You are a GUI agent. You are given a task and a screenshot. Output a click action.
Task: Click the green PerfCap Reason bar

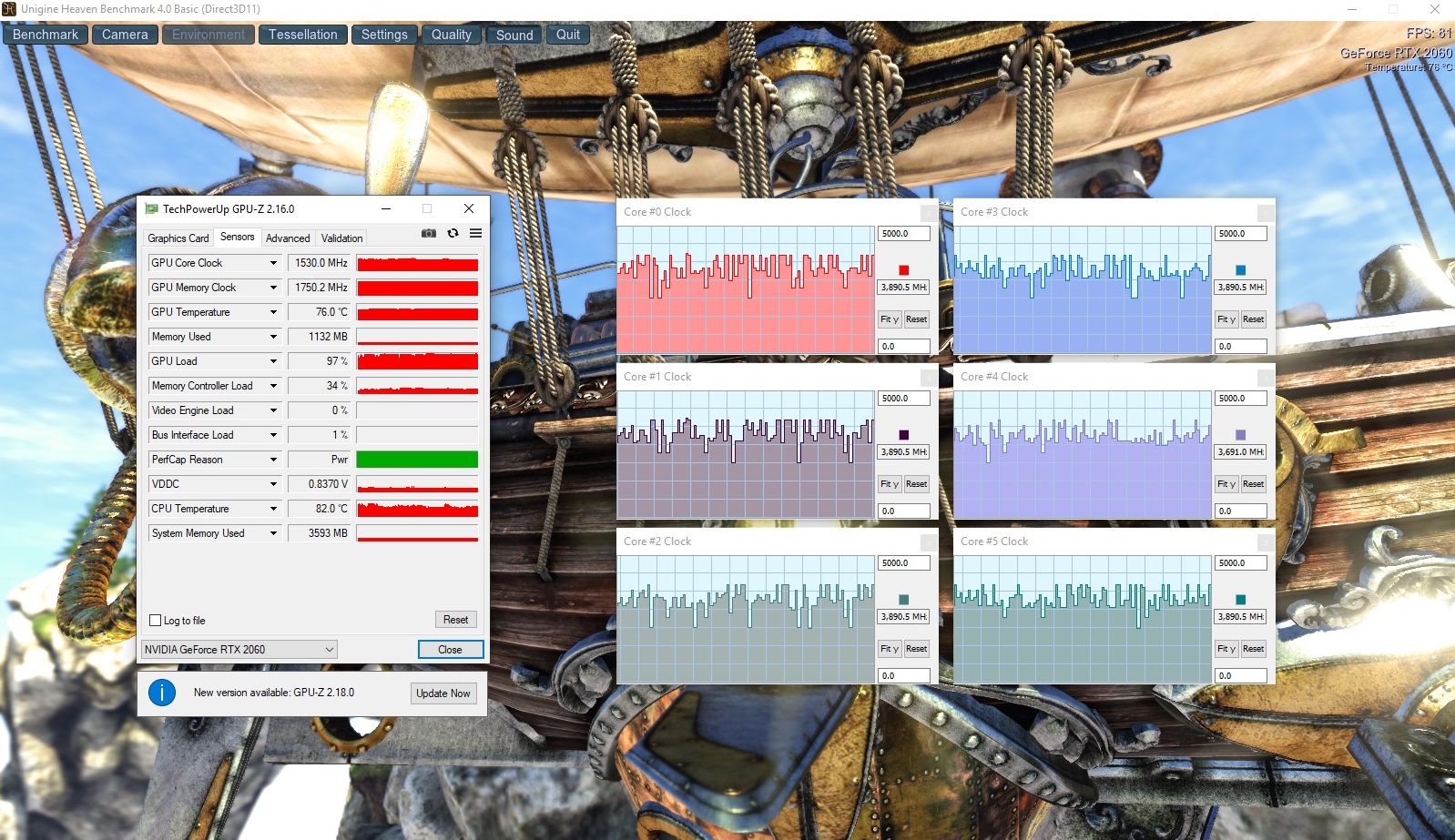(x=417, y=460)
